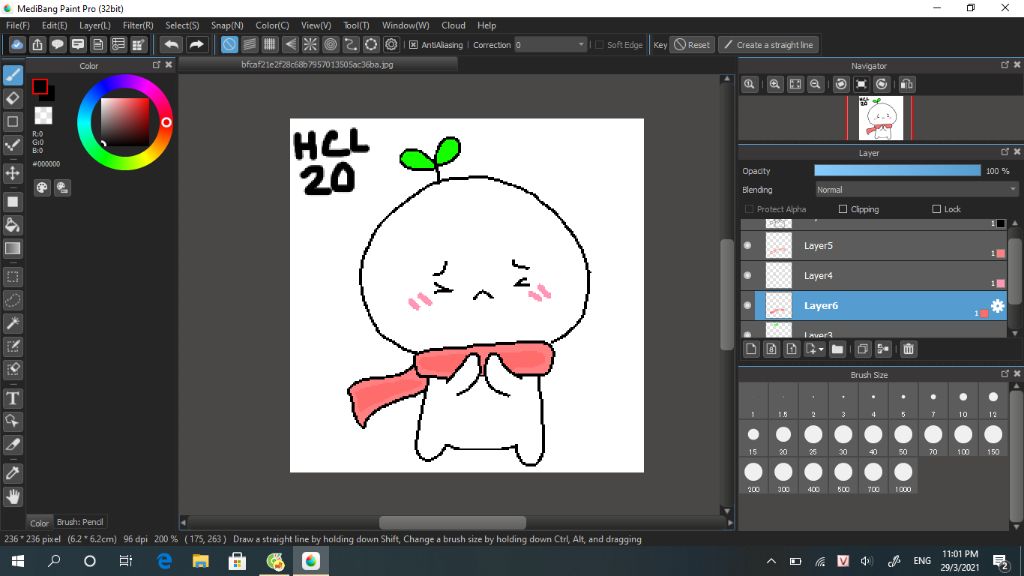Viewport: 1024px width, 576px height.
Task: Delete the layer with the trash icon
Action: coord(908,349)
